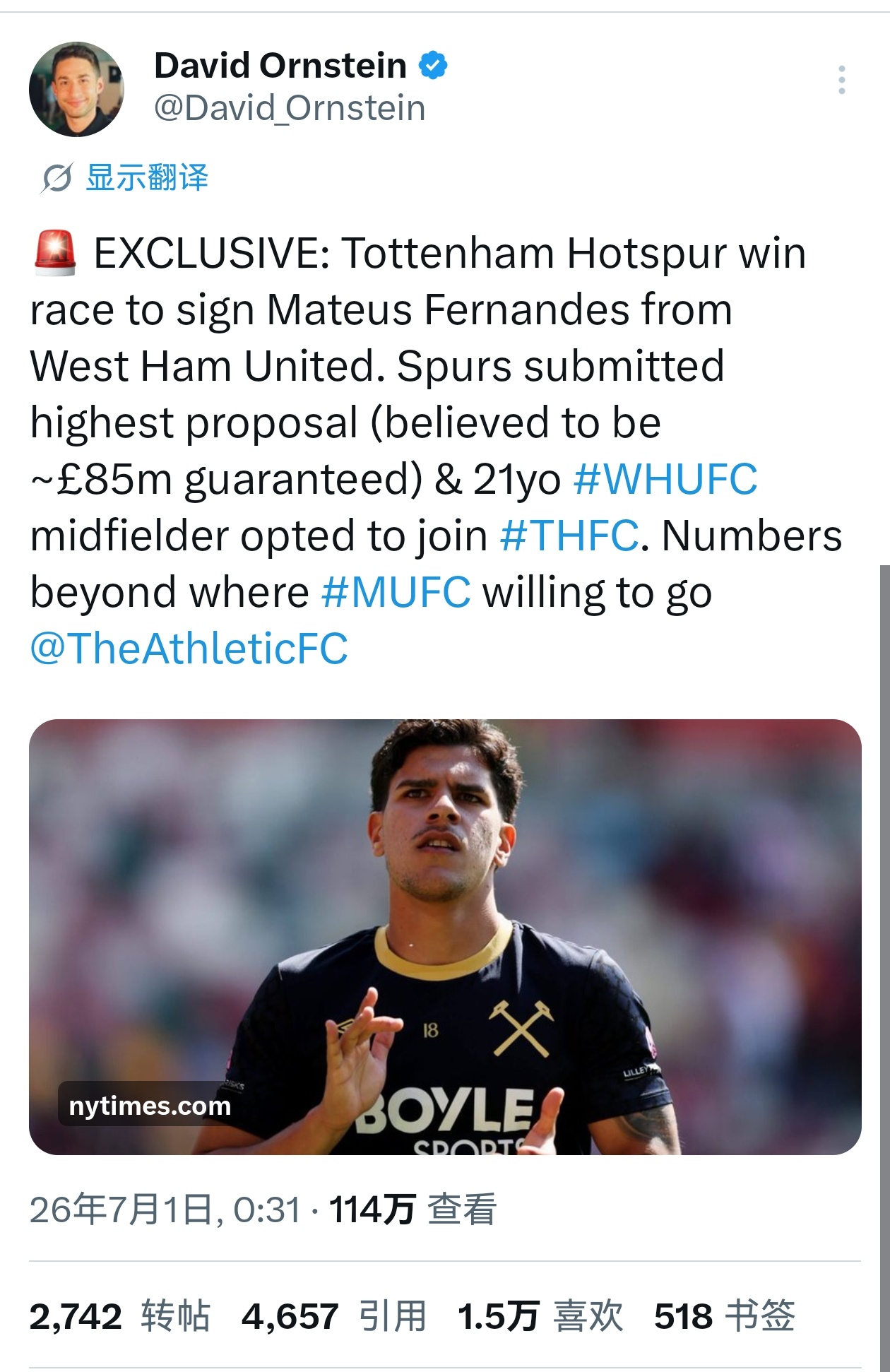Screen dimensions: 890x1372
Task: View the 4,657 引用 quotes list
Action: [x=334, y=1316]
